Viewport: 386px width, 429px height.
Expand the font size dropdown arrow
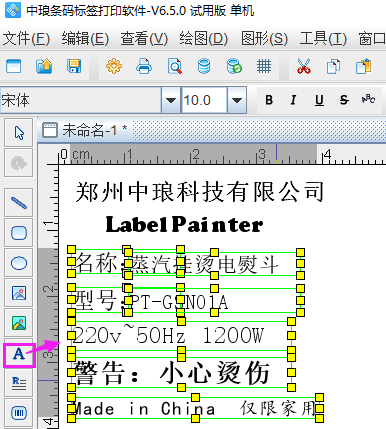click(237, 100)
